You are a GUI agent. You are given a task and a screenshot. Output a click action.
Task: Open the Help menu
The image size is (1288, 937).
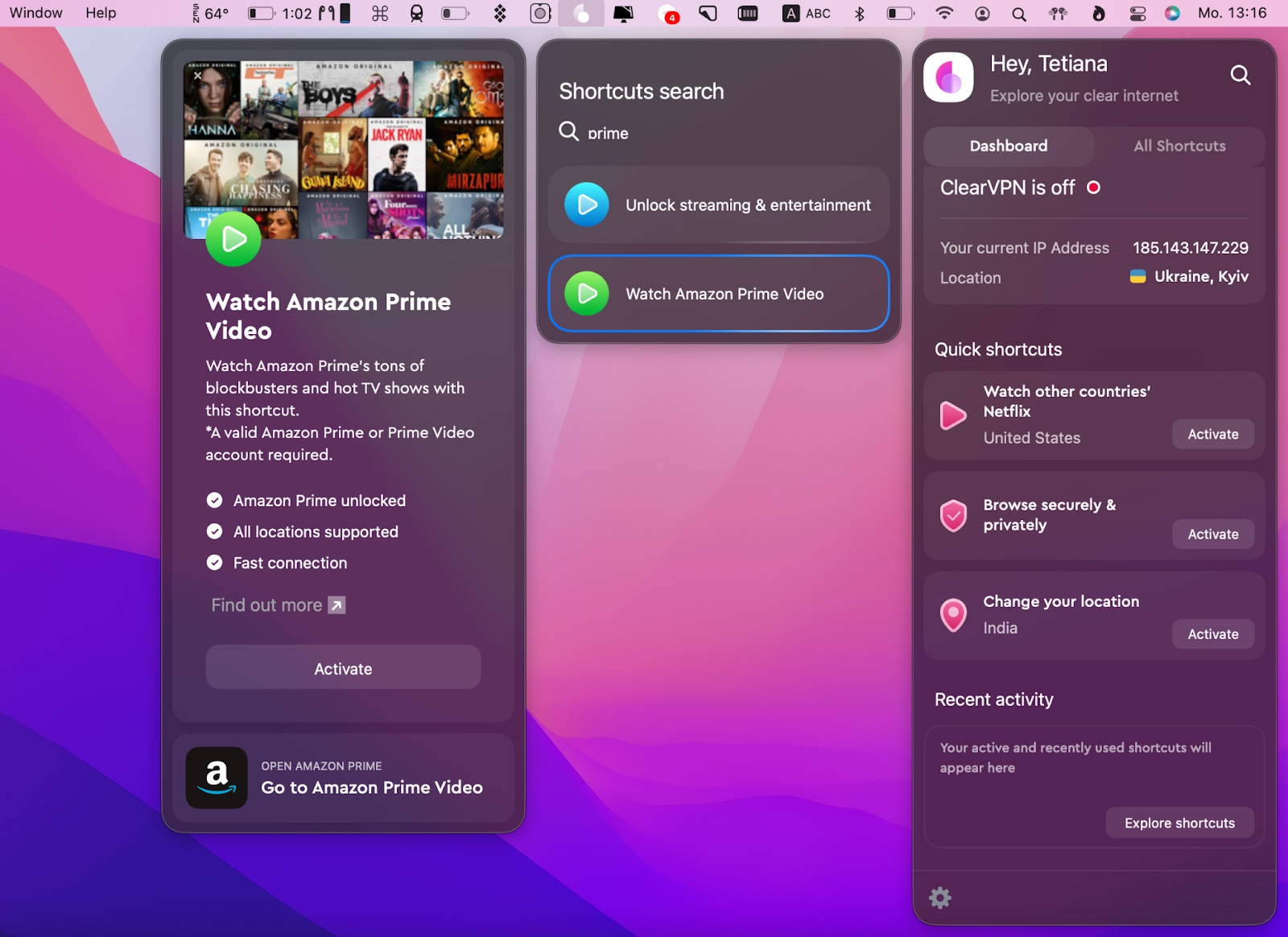pyautogui.click(x=101, y=13)
